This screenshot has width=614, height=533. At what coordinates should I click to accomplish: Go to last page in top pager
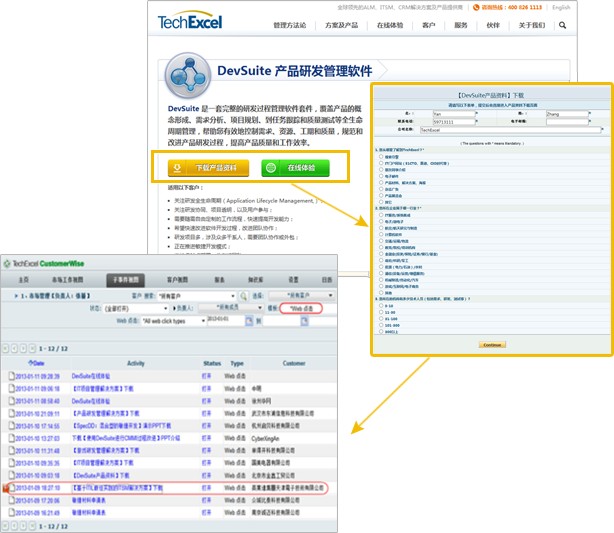tap(33, 348)
